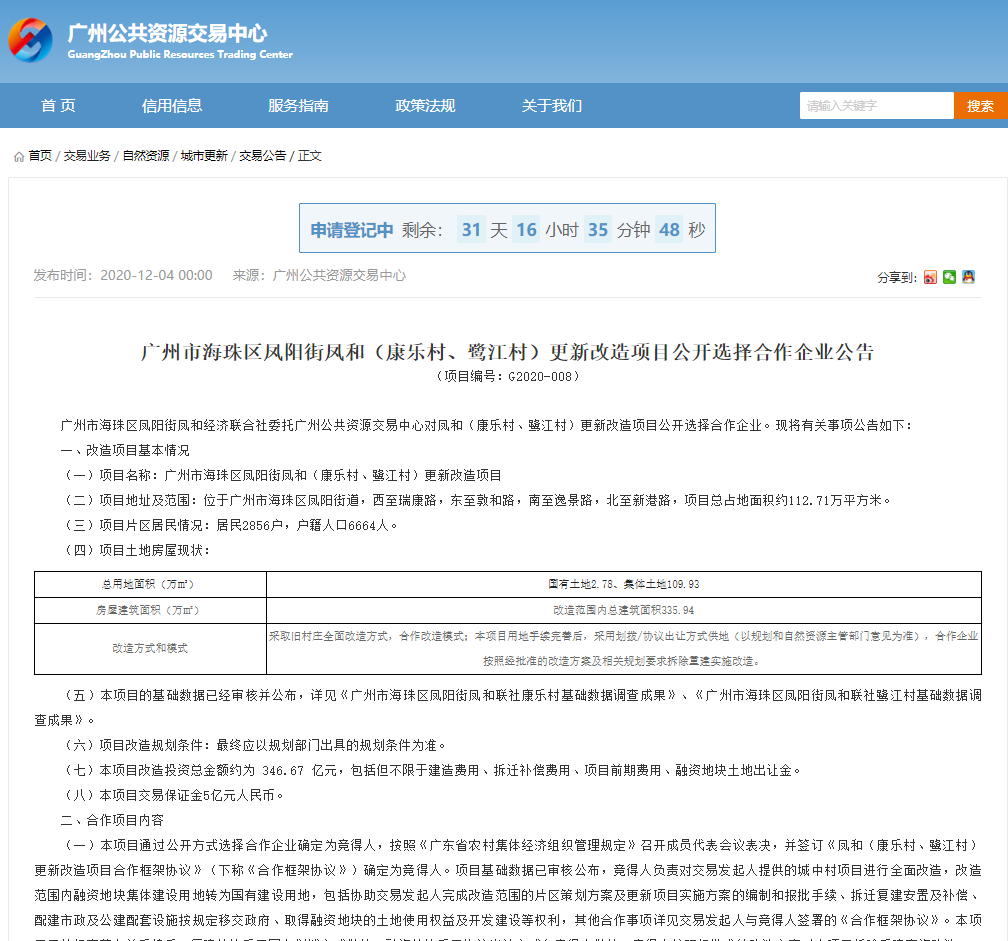Viewport: 1008px width, 941px height.
Task: Go to 交易业务 in the breadcrumb
Action: [87, 156]
